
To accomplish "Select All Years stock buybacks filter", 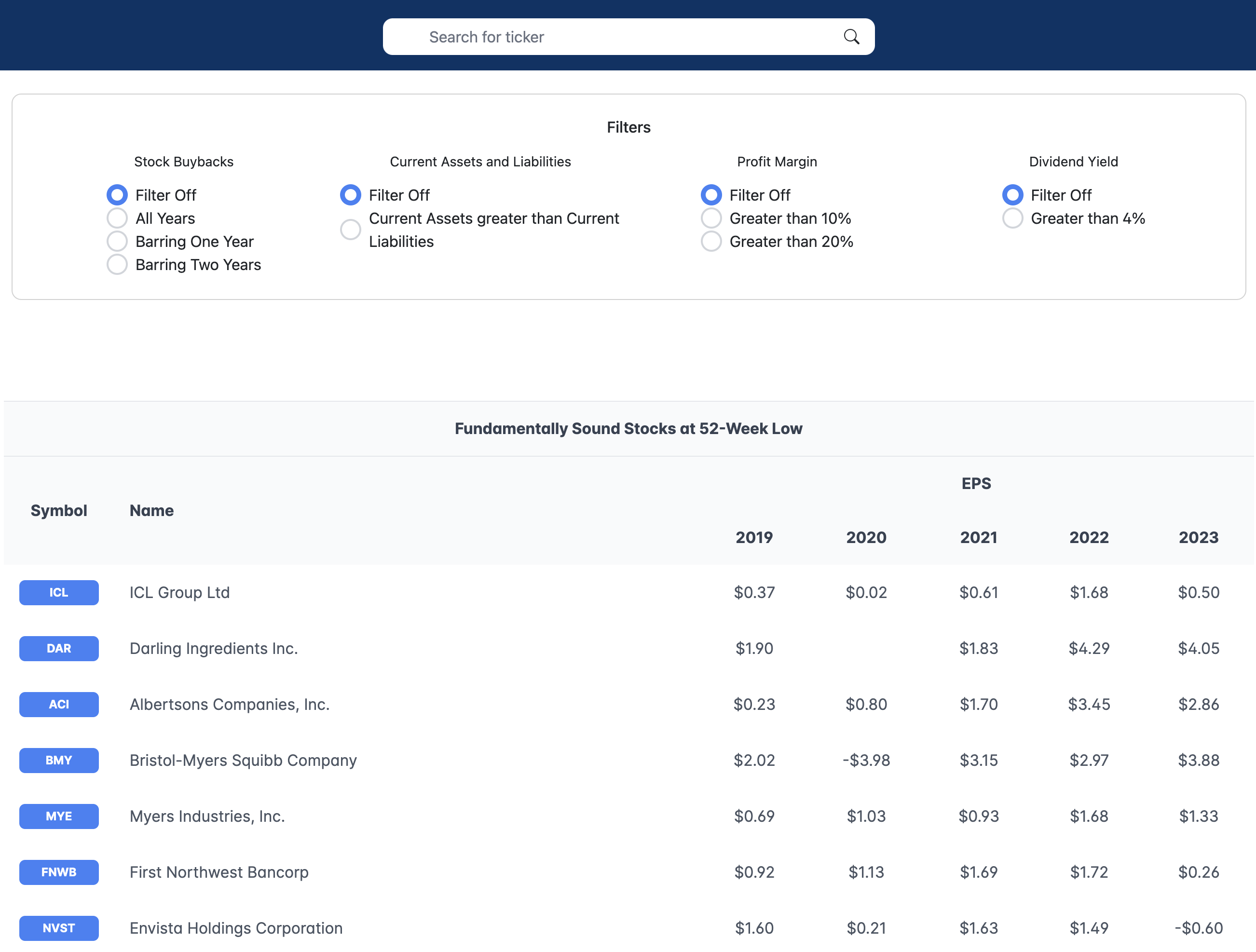I will tap(117, 218).
